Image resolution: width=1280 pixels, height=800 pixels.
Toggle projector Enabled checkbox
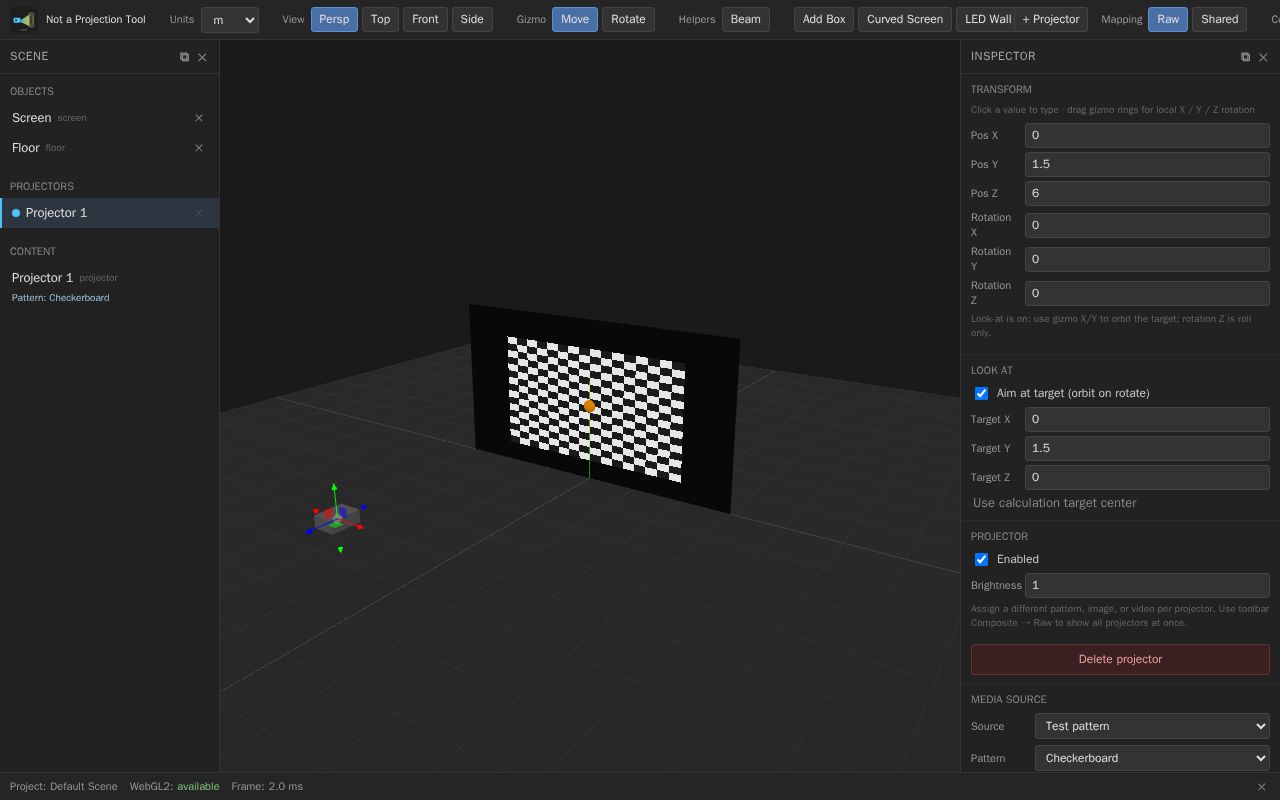point(981,559)
